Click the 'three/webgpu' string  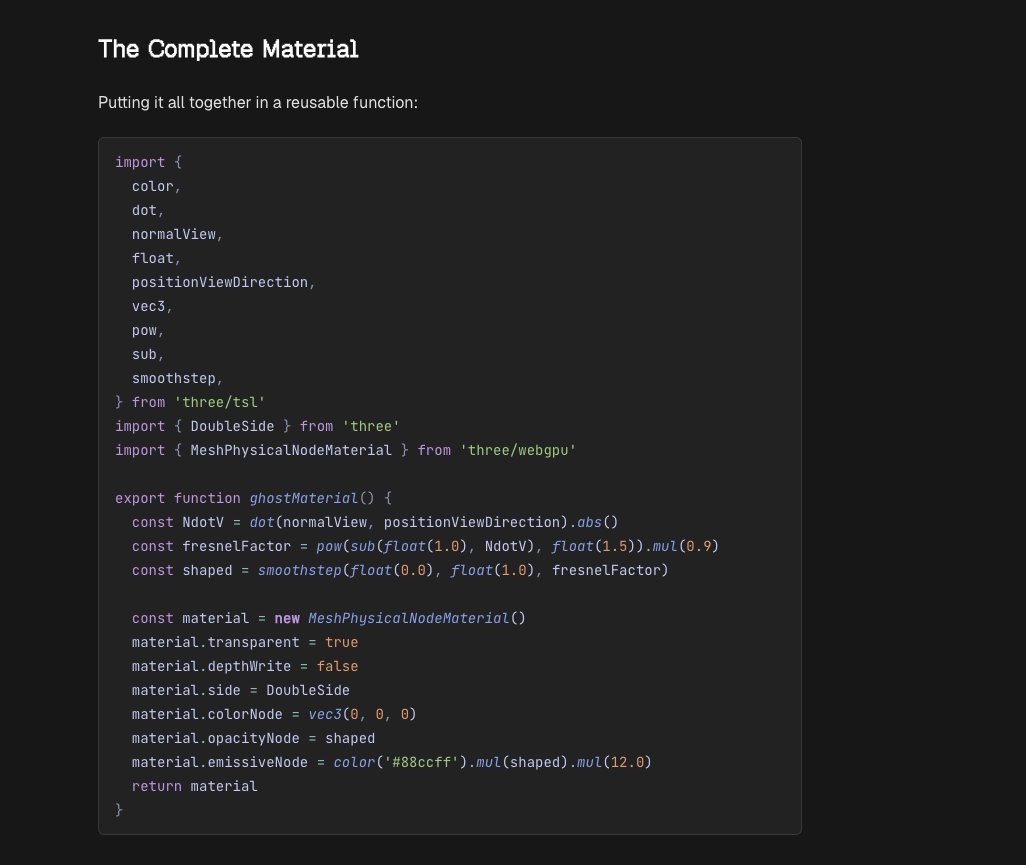[518, 450]
